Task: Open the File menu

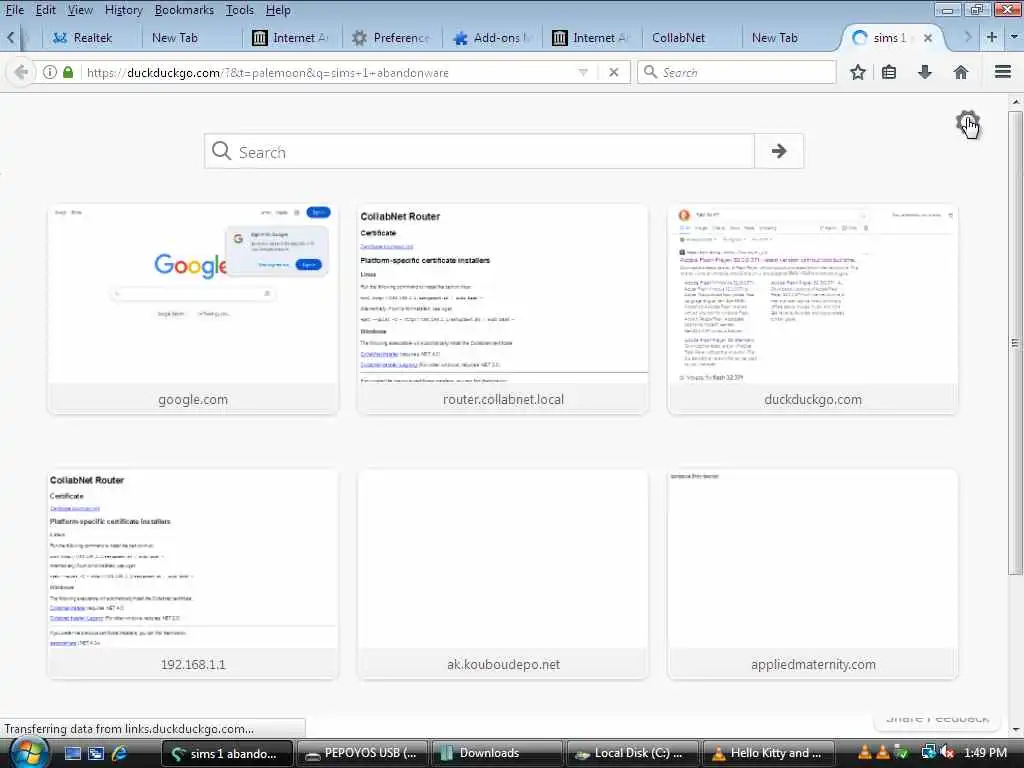Action: [14, 10]
